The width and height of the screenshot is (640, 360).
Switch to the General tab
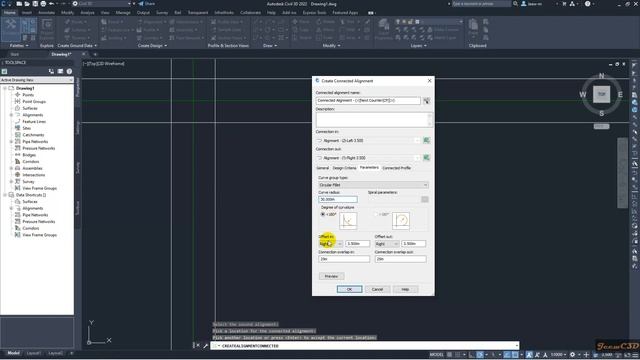[322, 168]
